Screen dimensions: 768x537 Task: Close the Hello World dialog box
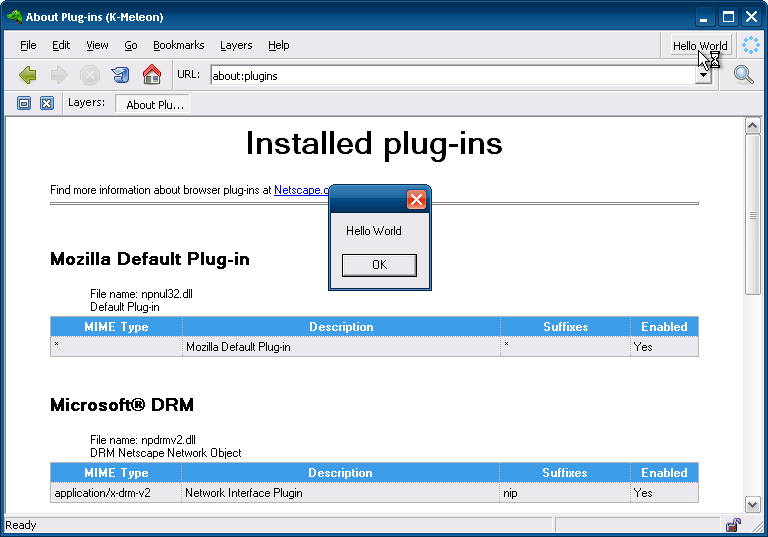[416, 200]
